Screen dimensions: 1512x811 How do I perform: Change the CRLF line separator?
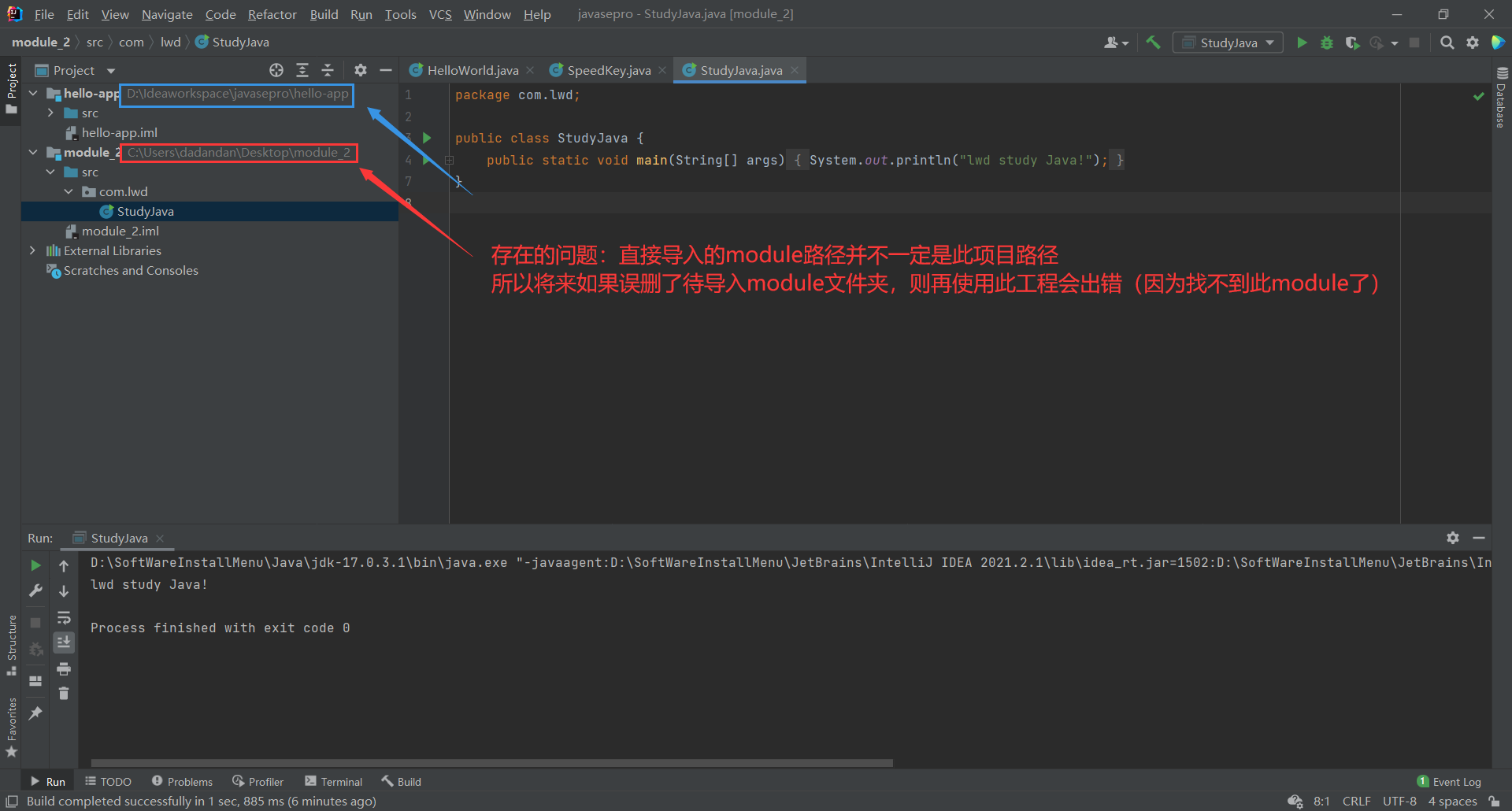coord(1356,801)
